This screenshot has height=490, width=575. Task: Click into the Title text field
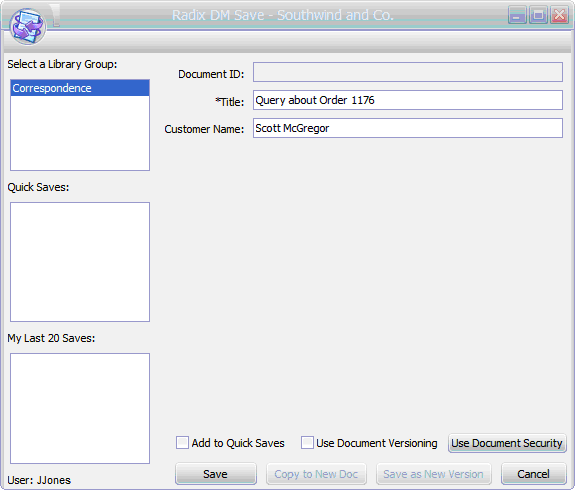click(x=408, y=100)
